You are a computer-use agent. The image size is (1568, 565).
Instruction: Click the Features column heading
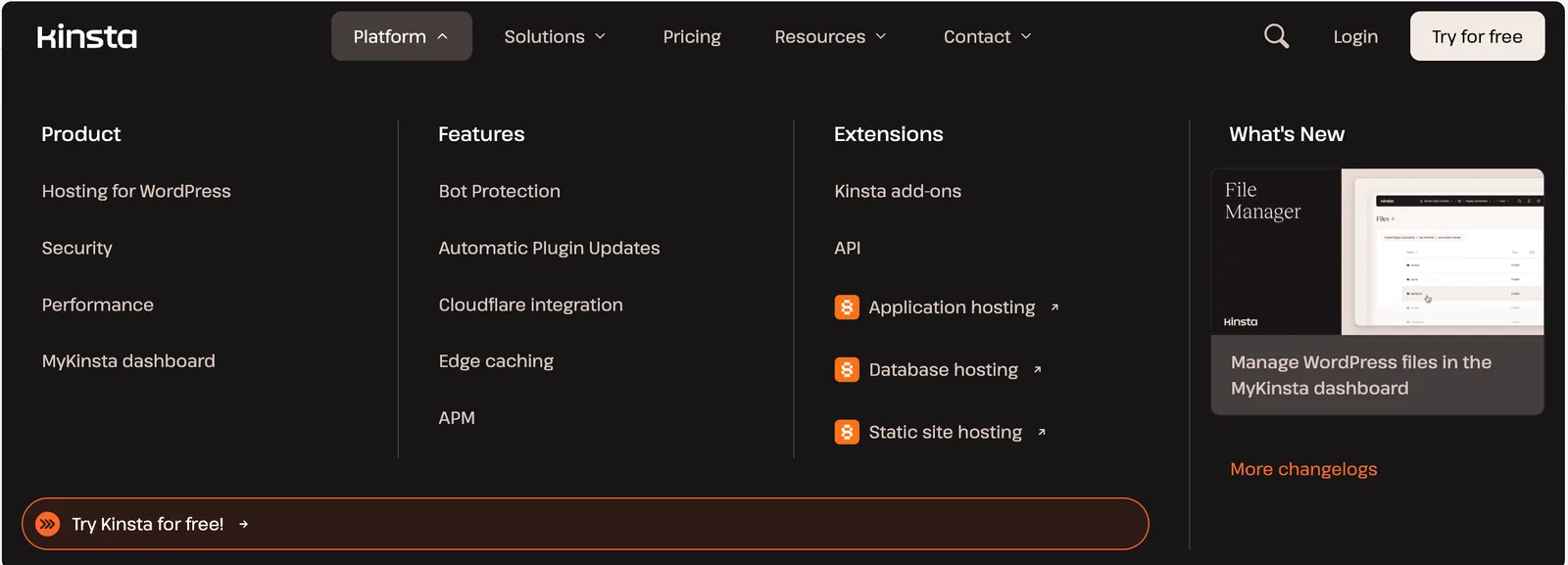[481, 134]
